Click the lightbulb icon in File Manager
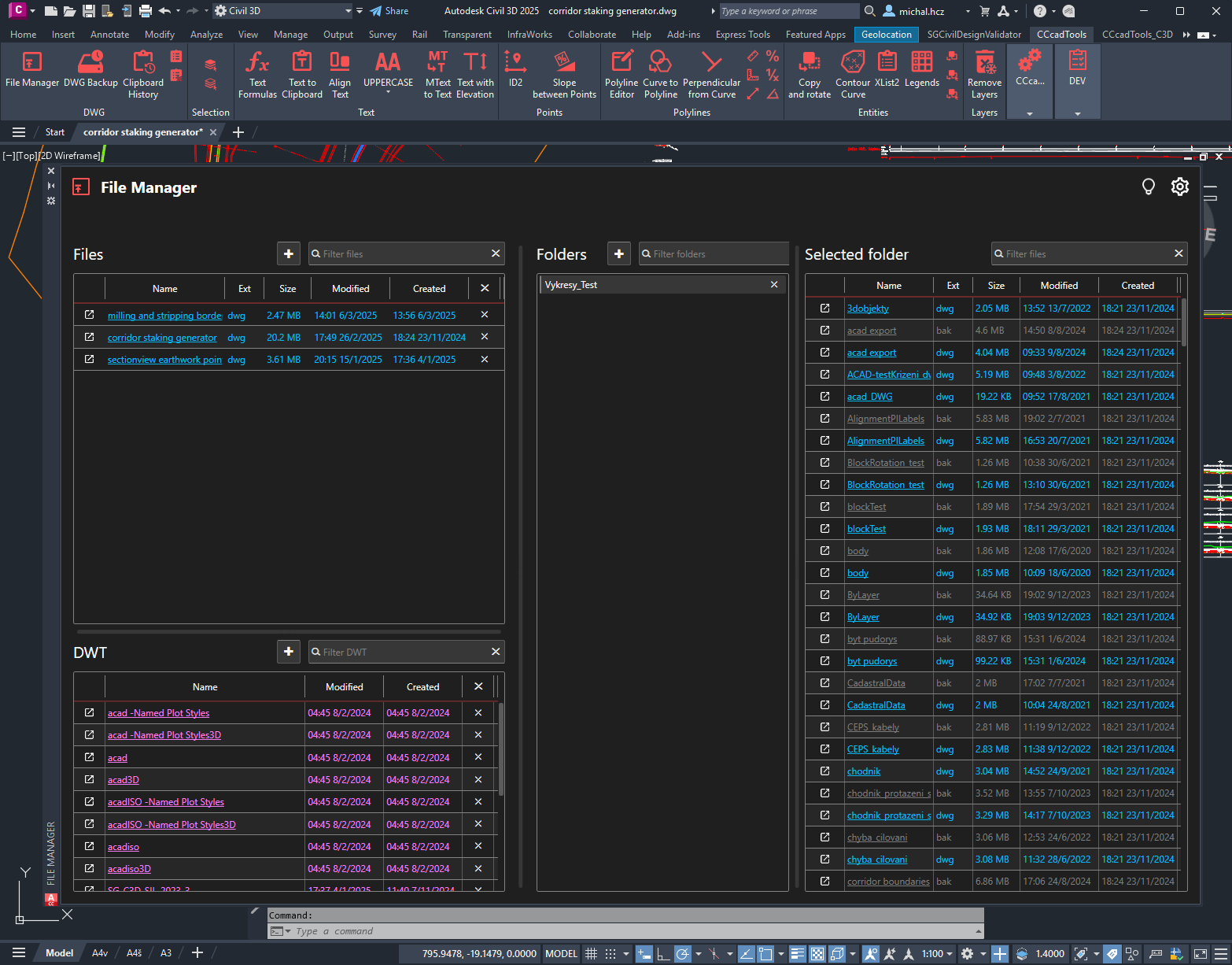The image size is (1232, 965). click(1148, 187)
